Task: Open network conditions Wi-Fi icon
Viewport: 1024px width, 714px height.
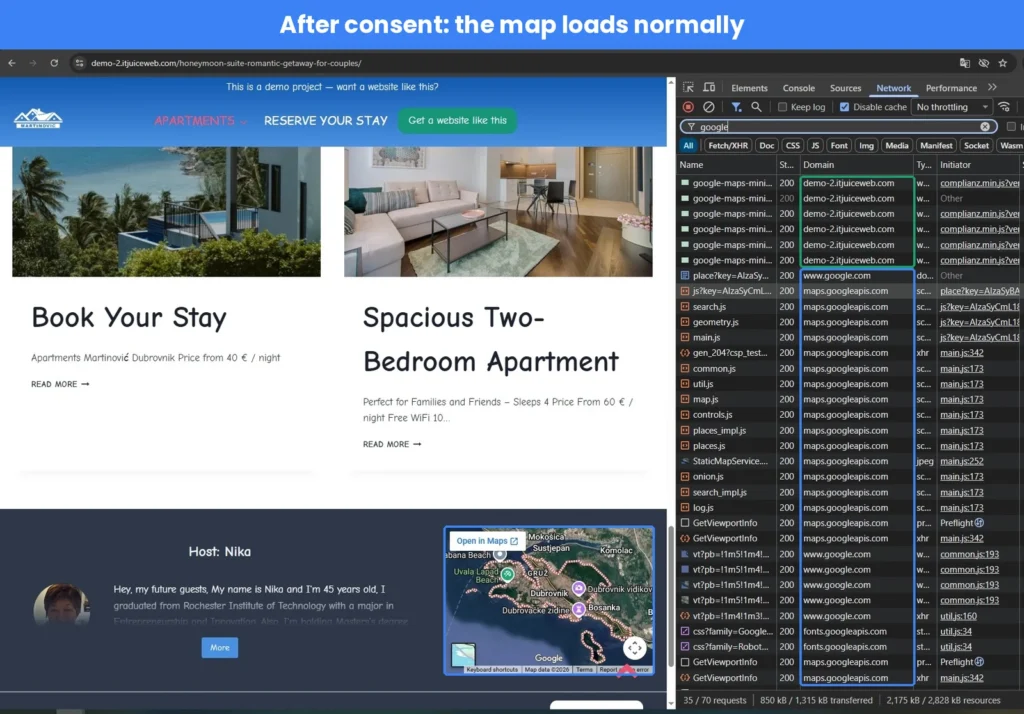Action: [1004, 106]
